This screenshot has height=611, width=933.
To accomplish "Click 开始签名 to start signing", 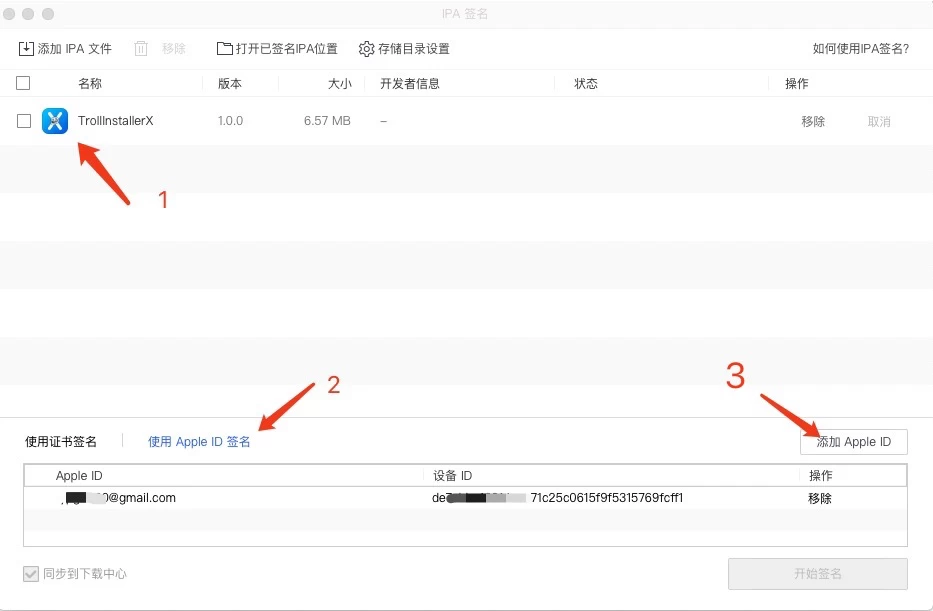I will [x=819, y=574].
